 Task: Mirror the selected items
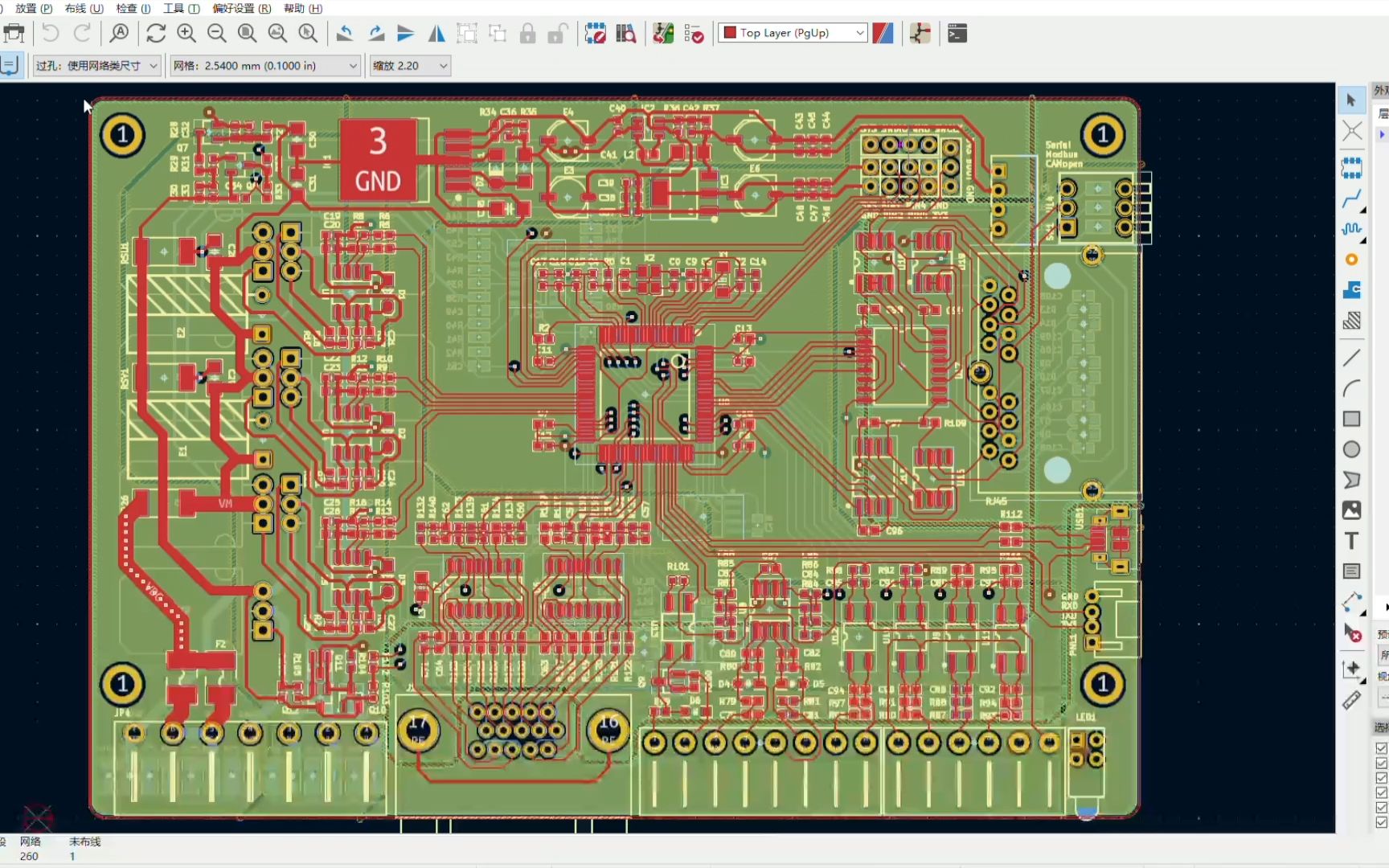[436, 33]
